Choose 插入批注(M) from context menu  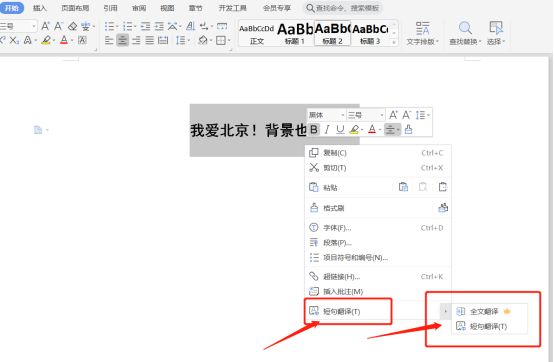[x=378, y=291]
